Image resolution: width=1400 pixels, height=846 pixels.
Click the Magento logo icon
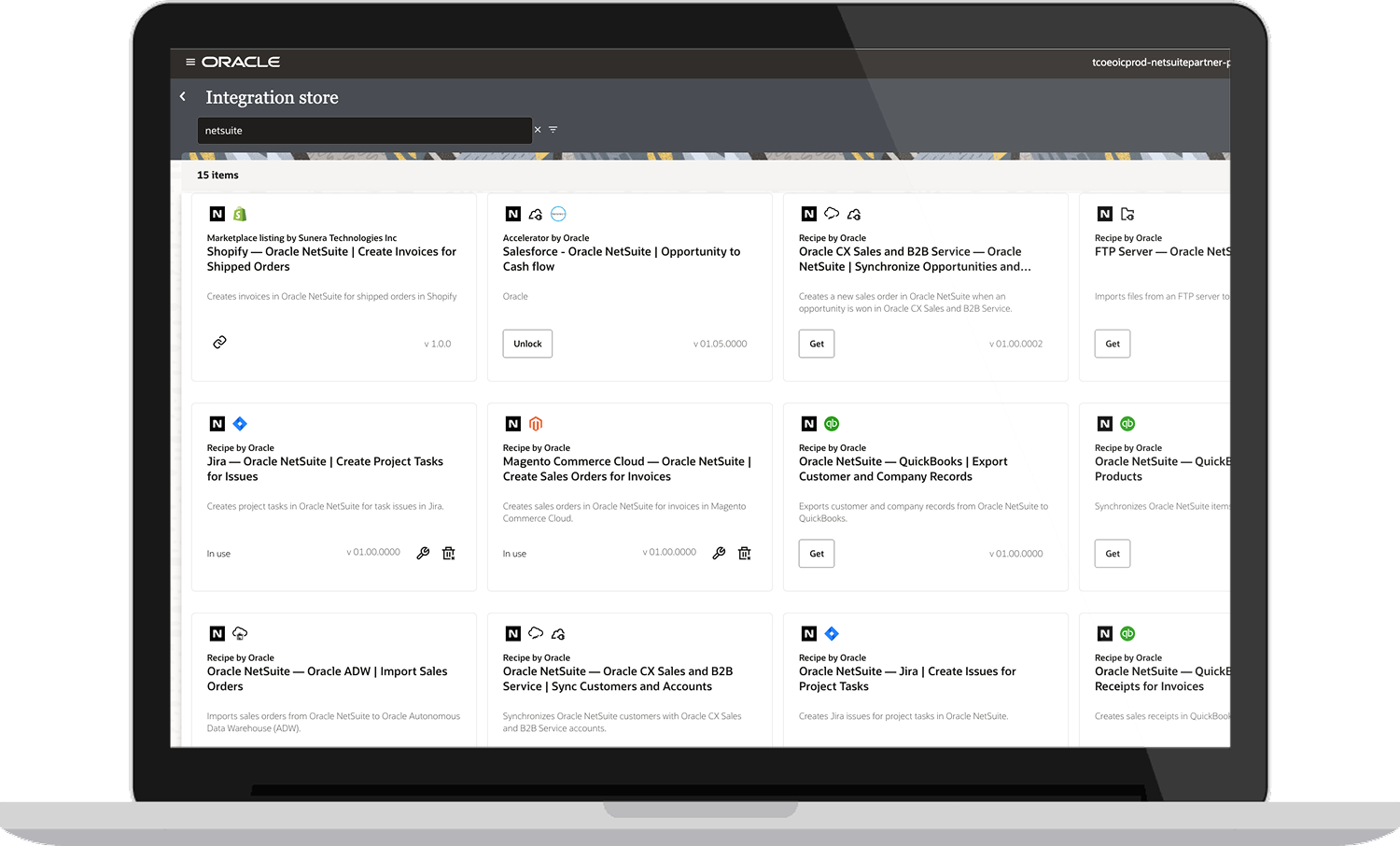tap(536, 424)
